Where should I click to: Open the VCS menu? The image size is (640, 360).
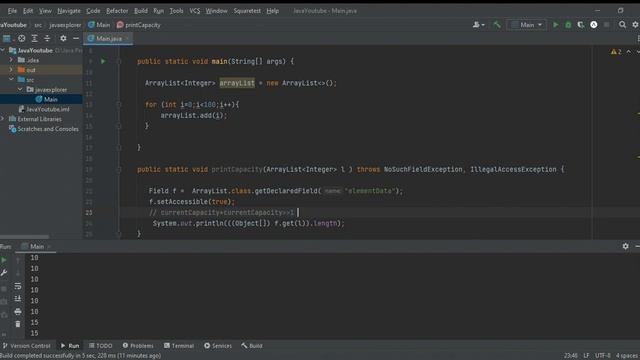pyautogui.click(x=195, y=11)
